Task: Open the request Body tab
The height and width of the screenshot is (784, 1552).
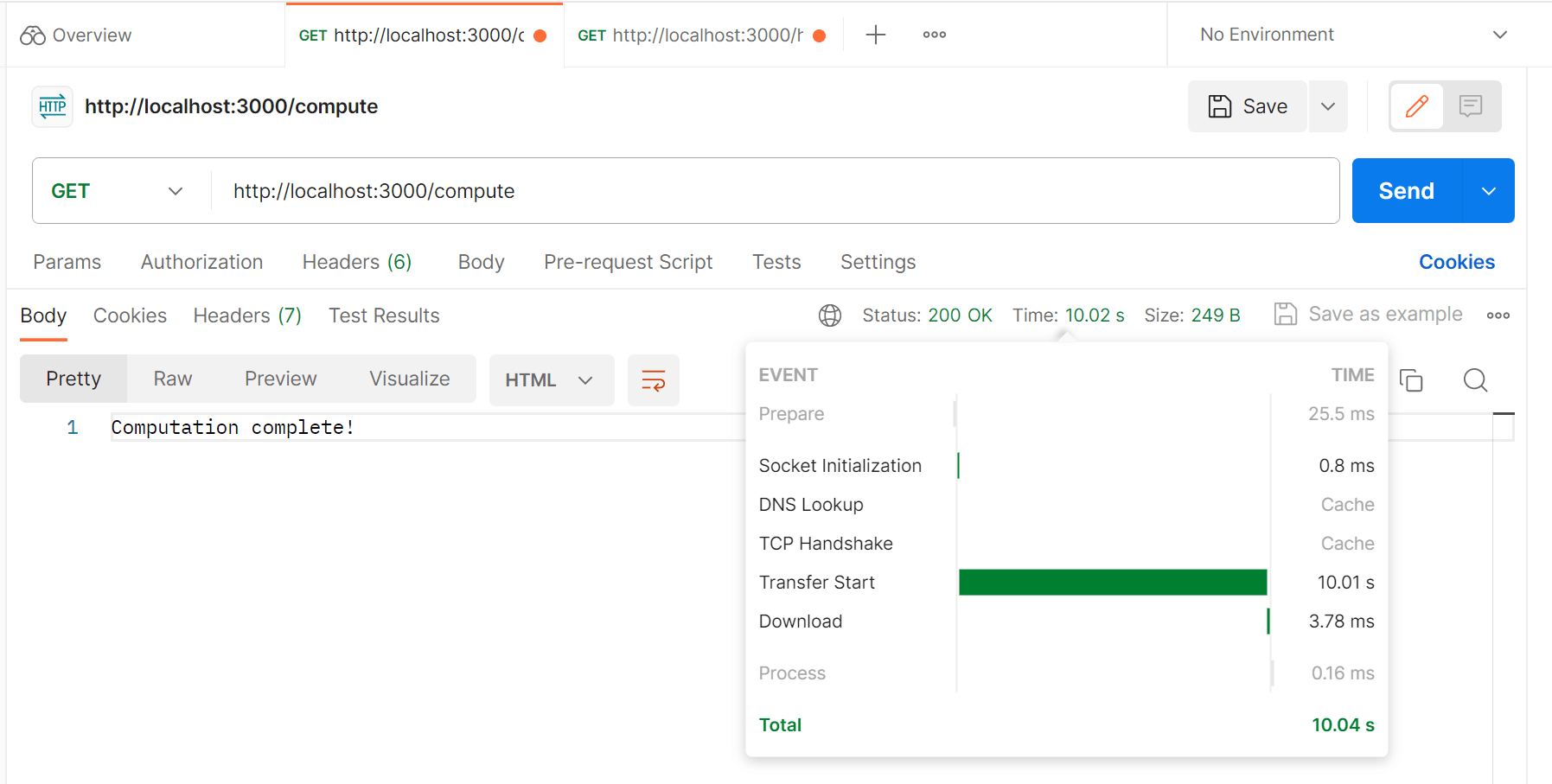Action: tap(481, 262)
